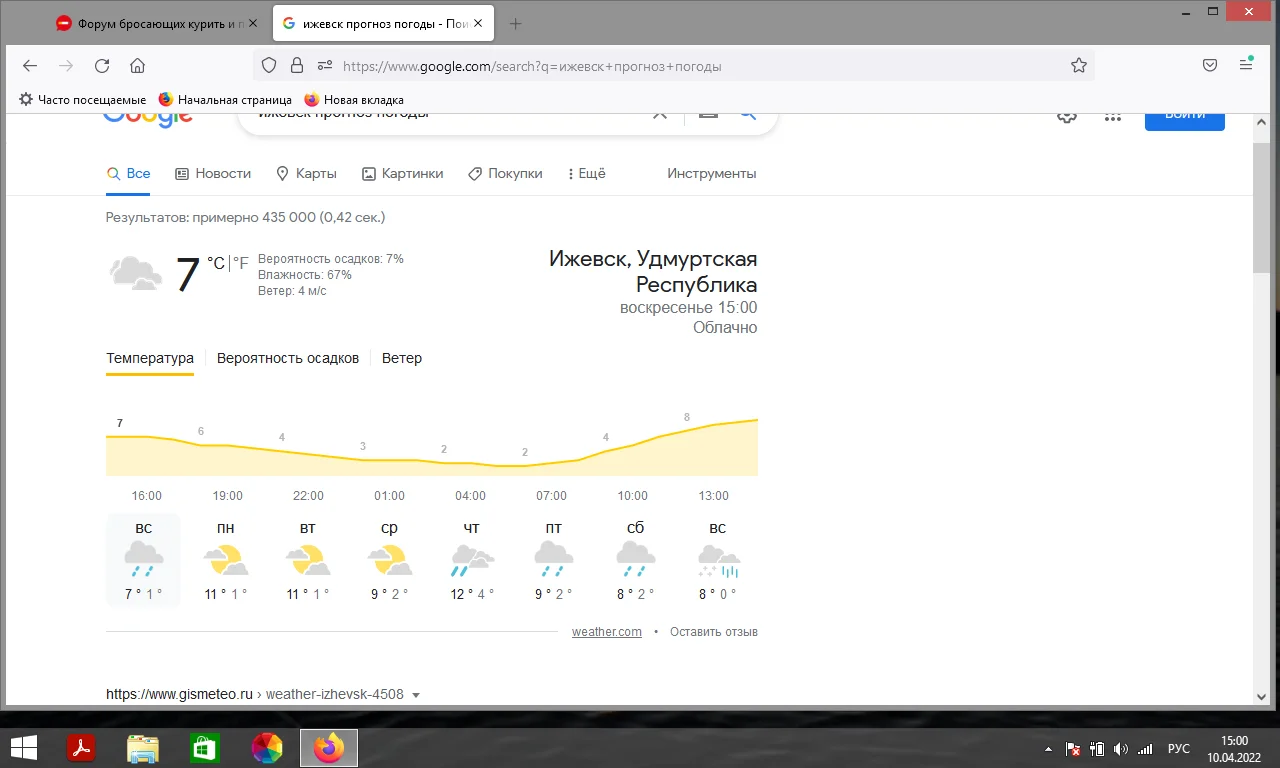Viewport: 1280px width, 768px height.
Task: Close the smoking forum tab
Action: pos(253,23)
